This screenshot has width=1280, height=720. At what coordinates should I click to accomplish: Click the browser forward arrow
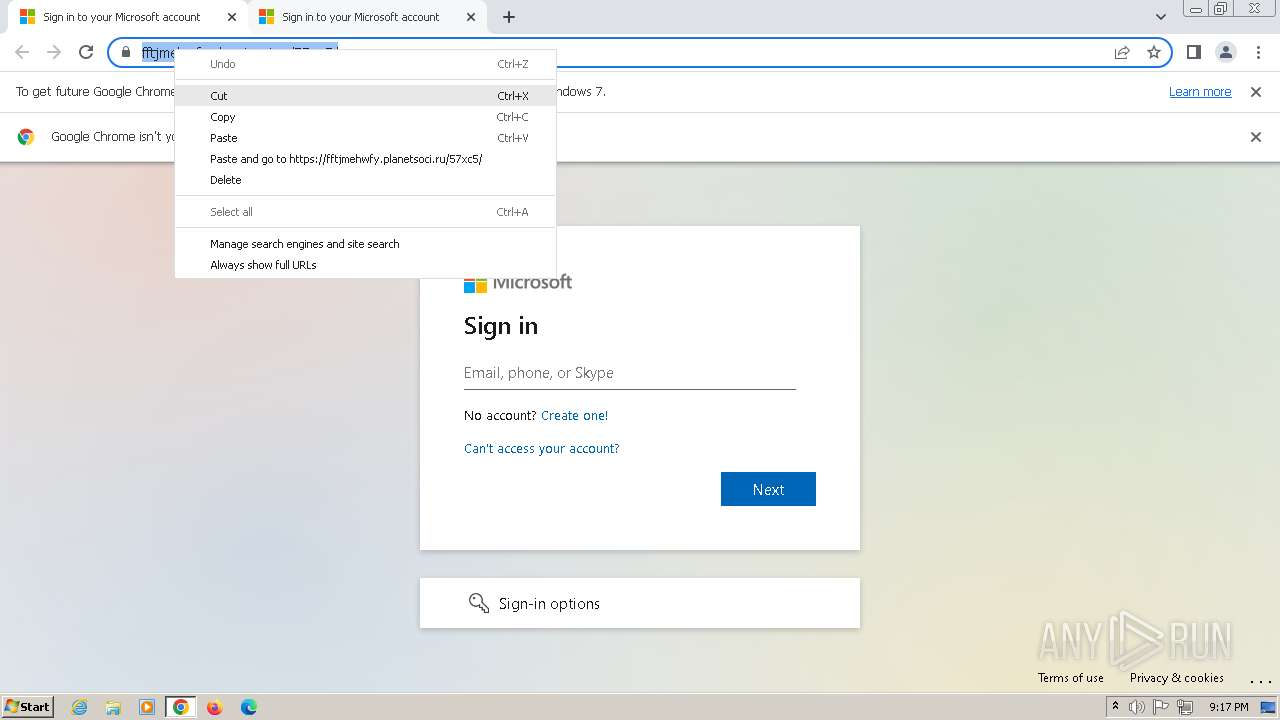pos(54,52)
